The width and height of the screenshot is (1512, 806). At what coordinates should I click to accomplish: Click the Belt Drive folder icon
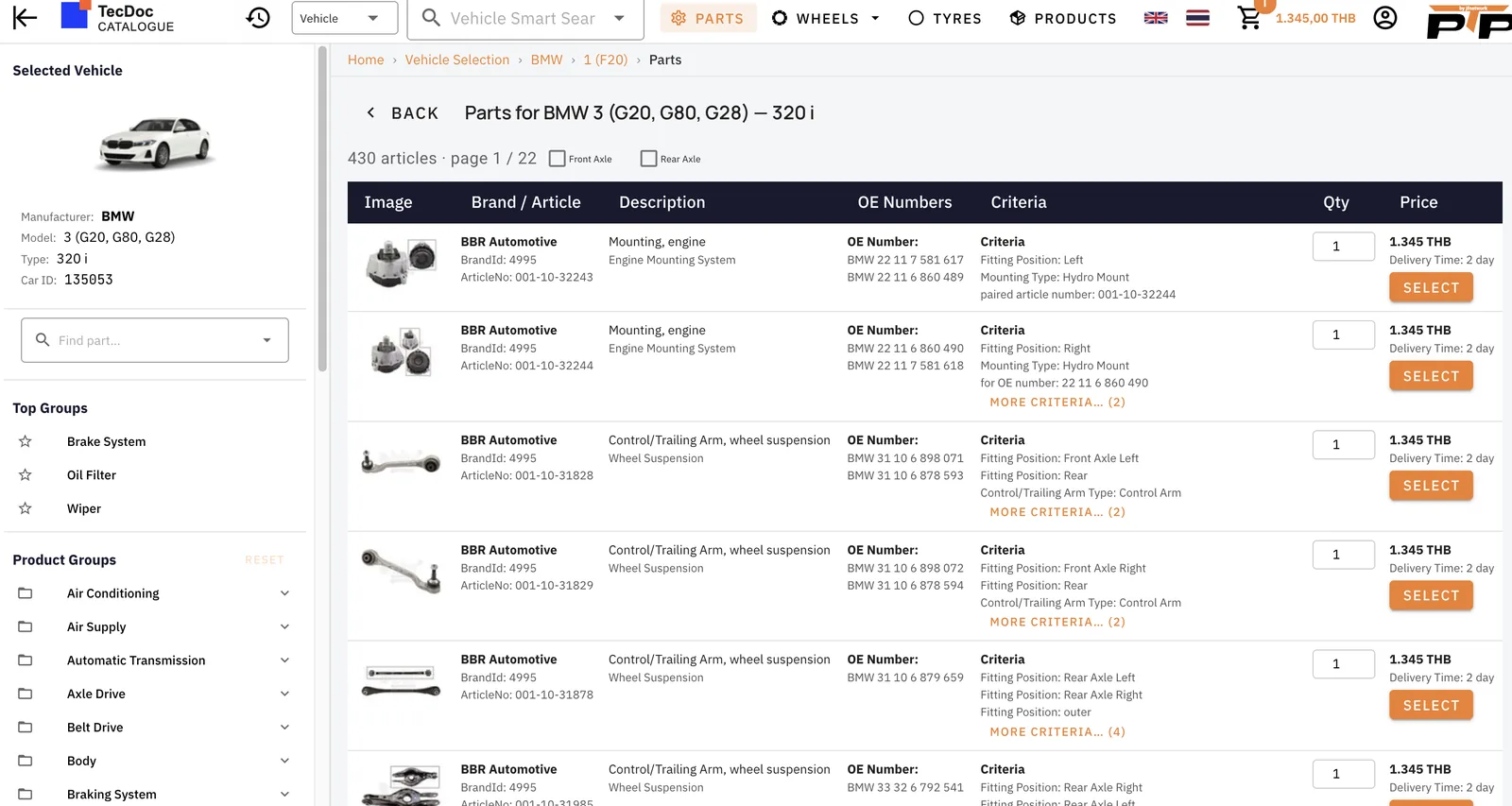(26, 728)
